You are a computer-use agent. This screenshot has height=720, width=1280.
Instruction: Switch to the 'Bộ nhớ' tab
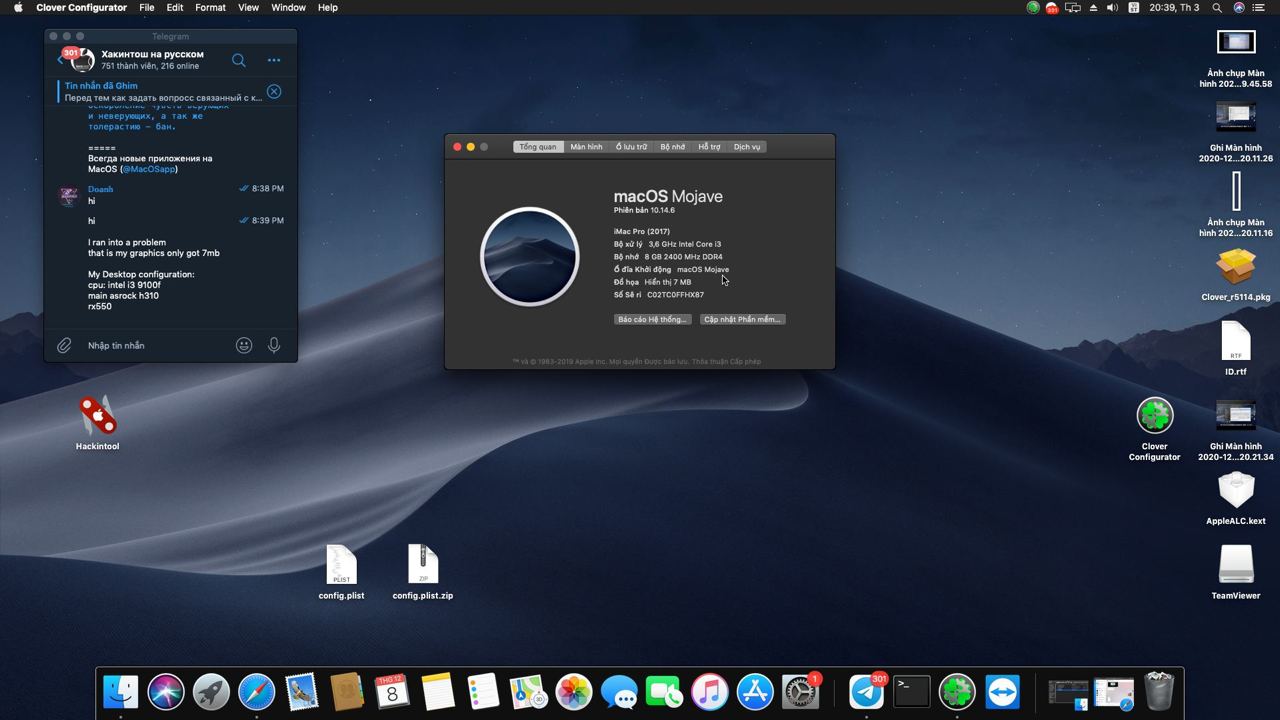673,147
